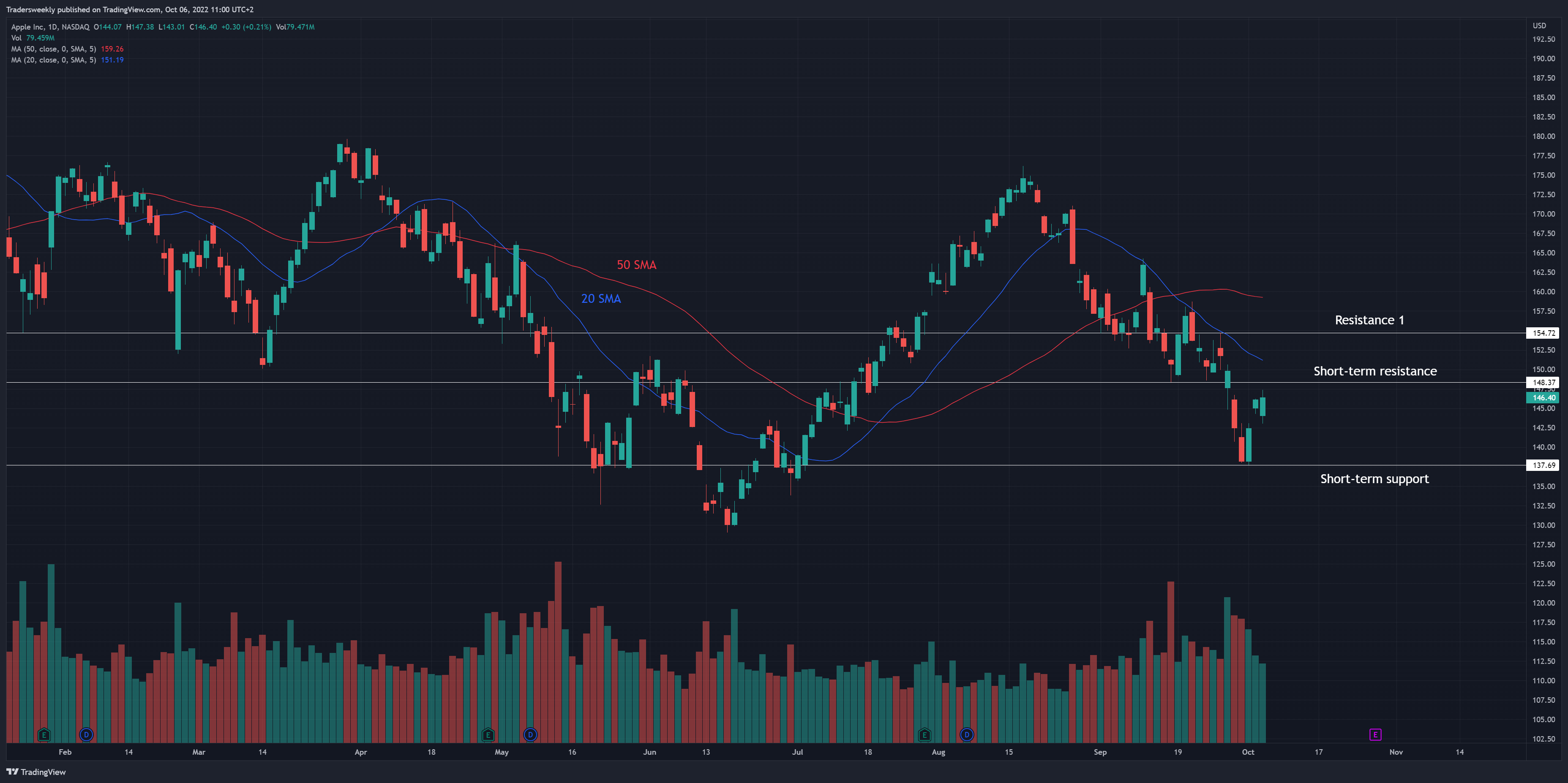Image resolution: width=1568 pixels, height=783 pixels.
Task: Select the Short-term resistance annotation
Action: tap(1375, 371)
